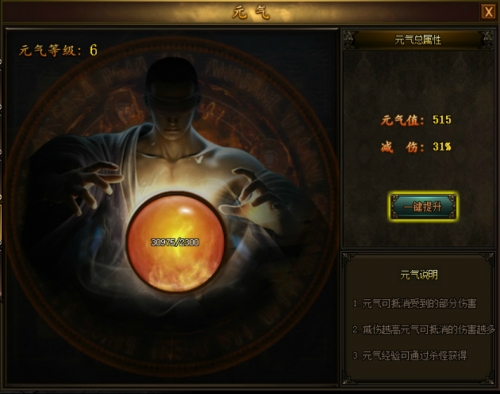
Task: Click the ornament left of the 元气总属性 header
Action: [349, 39]
